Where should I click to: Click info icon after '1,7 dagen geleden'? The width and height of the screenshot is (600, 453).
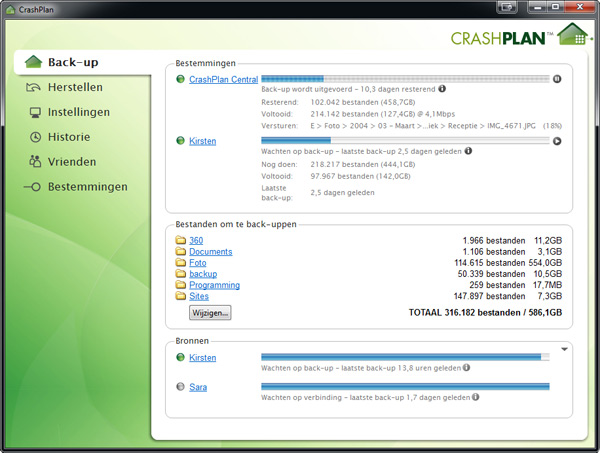point(475,397)
